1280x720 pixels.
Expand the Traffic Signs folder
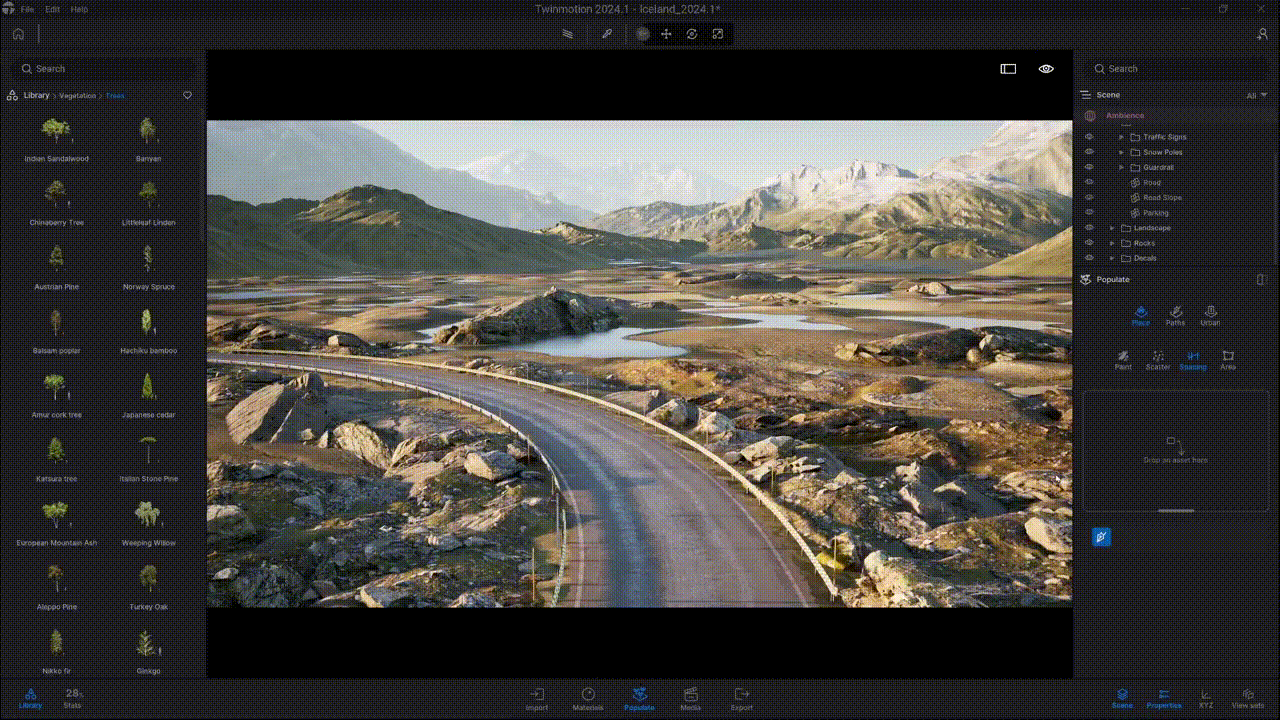tap(1121, 137)
